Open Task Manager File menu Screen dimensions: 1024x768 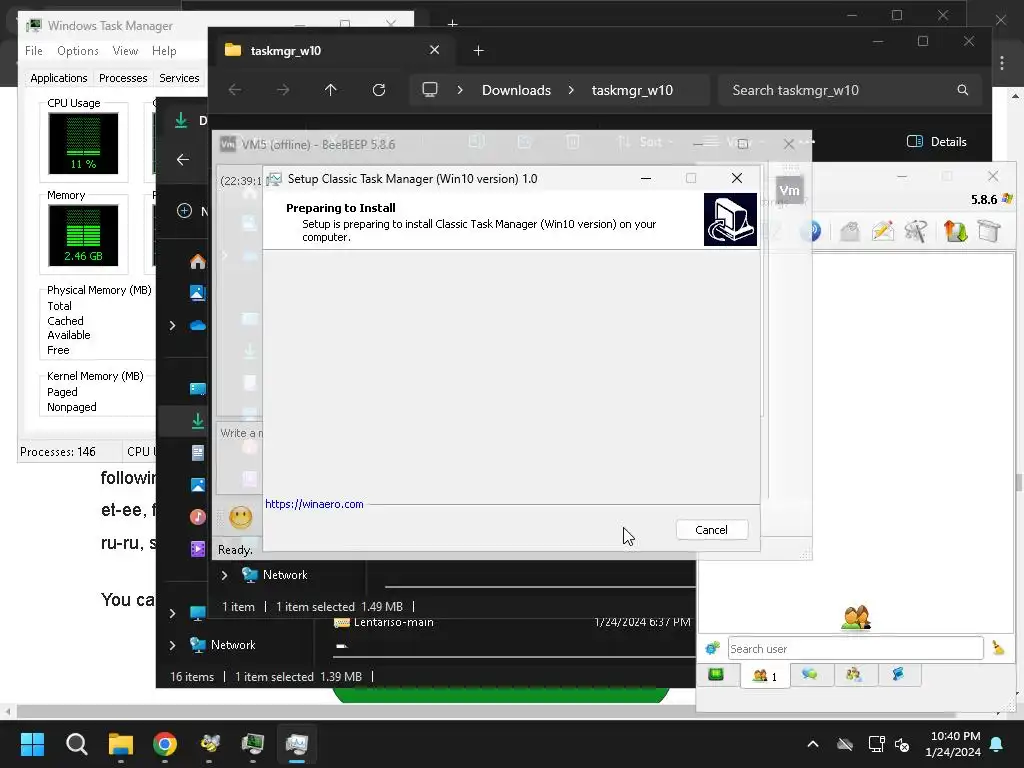pos(34,50)
